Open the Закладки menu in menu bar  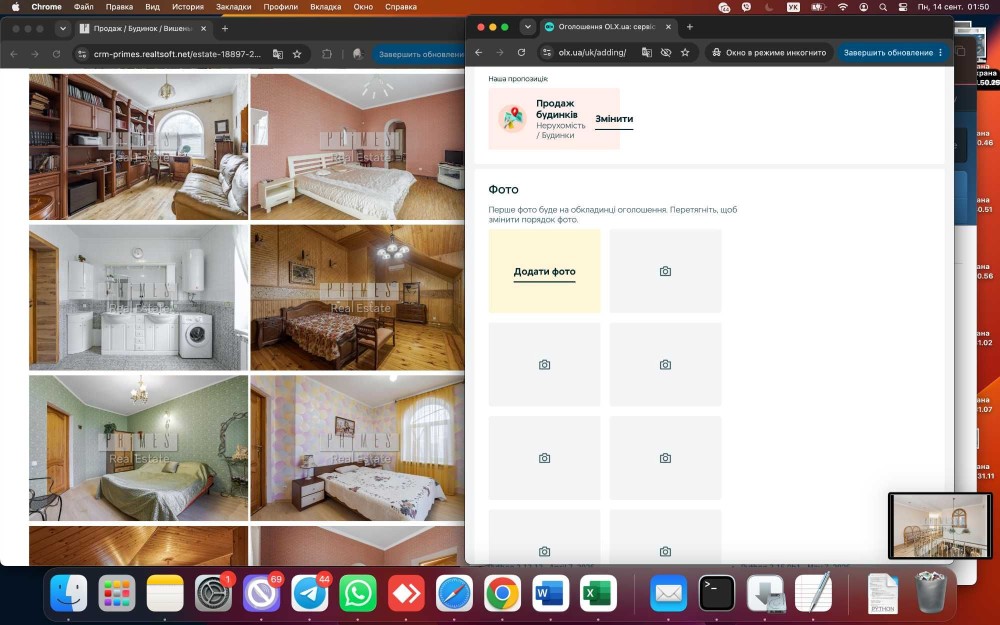pyautogui.click(x=233, y=7)
